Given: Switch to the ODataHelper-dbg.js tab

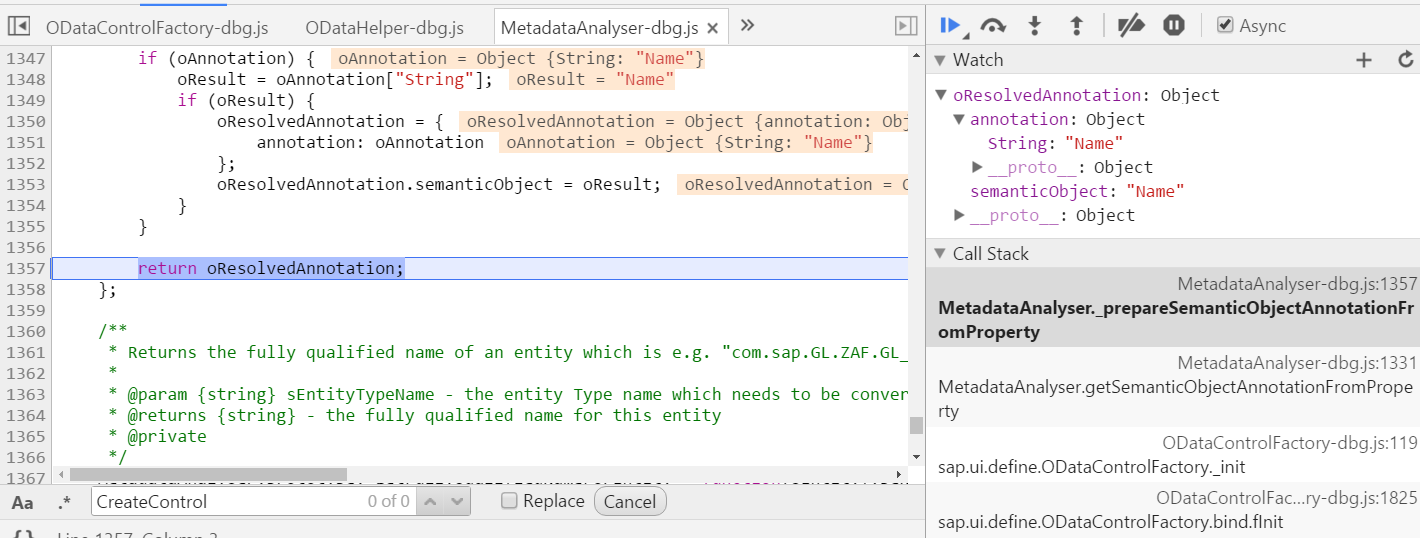Looking at the screenshot, I should 385,27.
